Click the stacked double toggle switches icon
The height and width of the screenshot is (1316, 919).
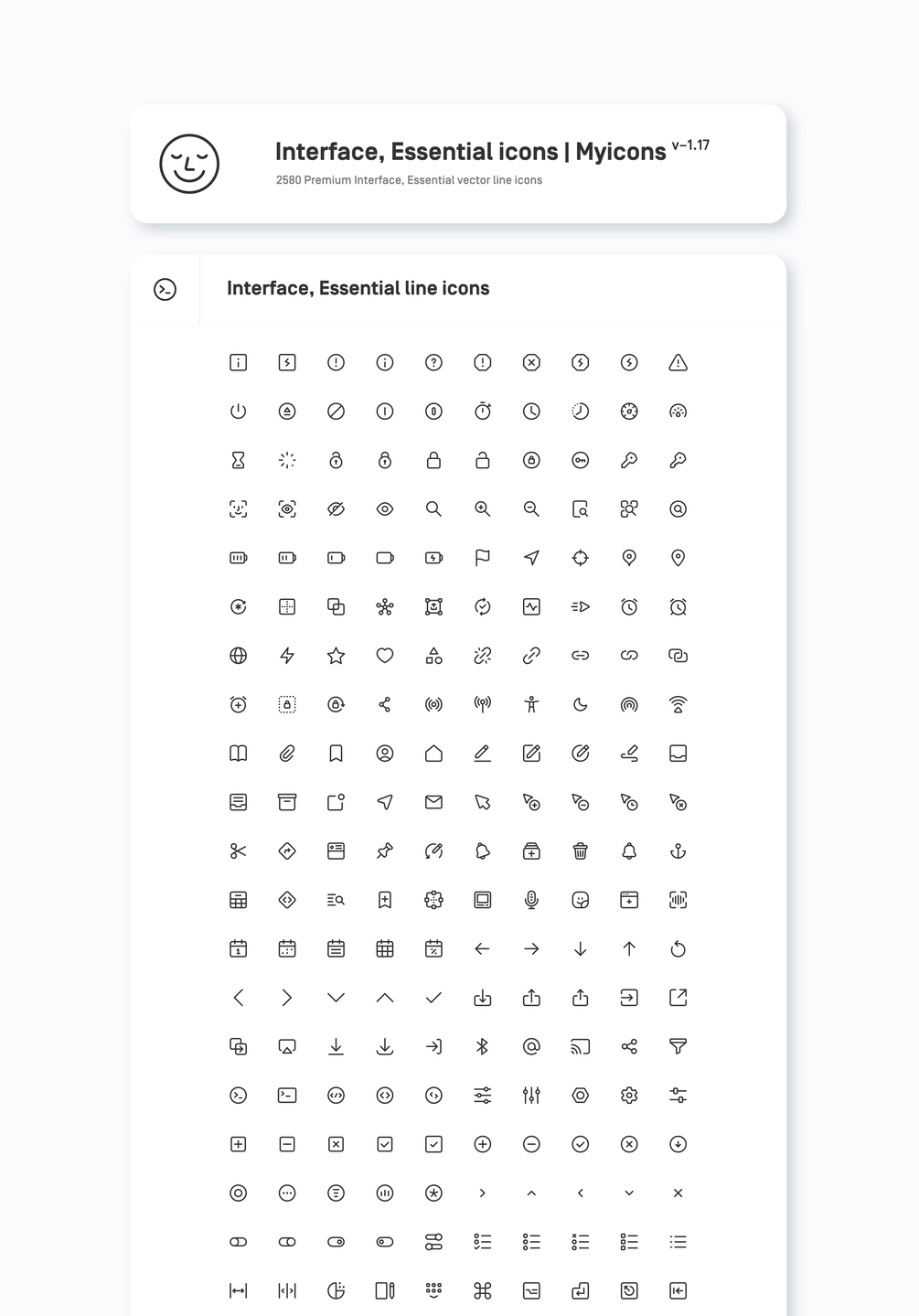click(x=433, y=1242)
